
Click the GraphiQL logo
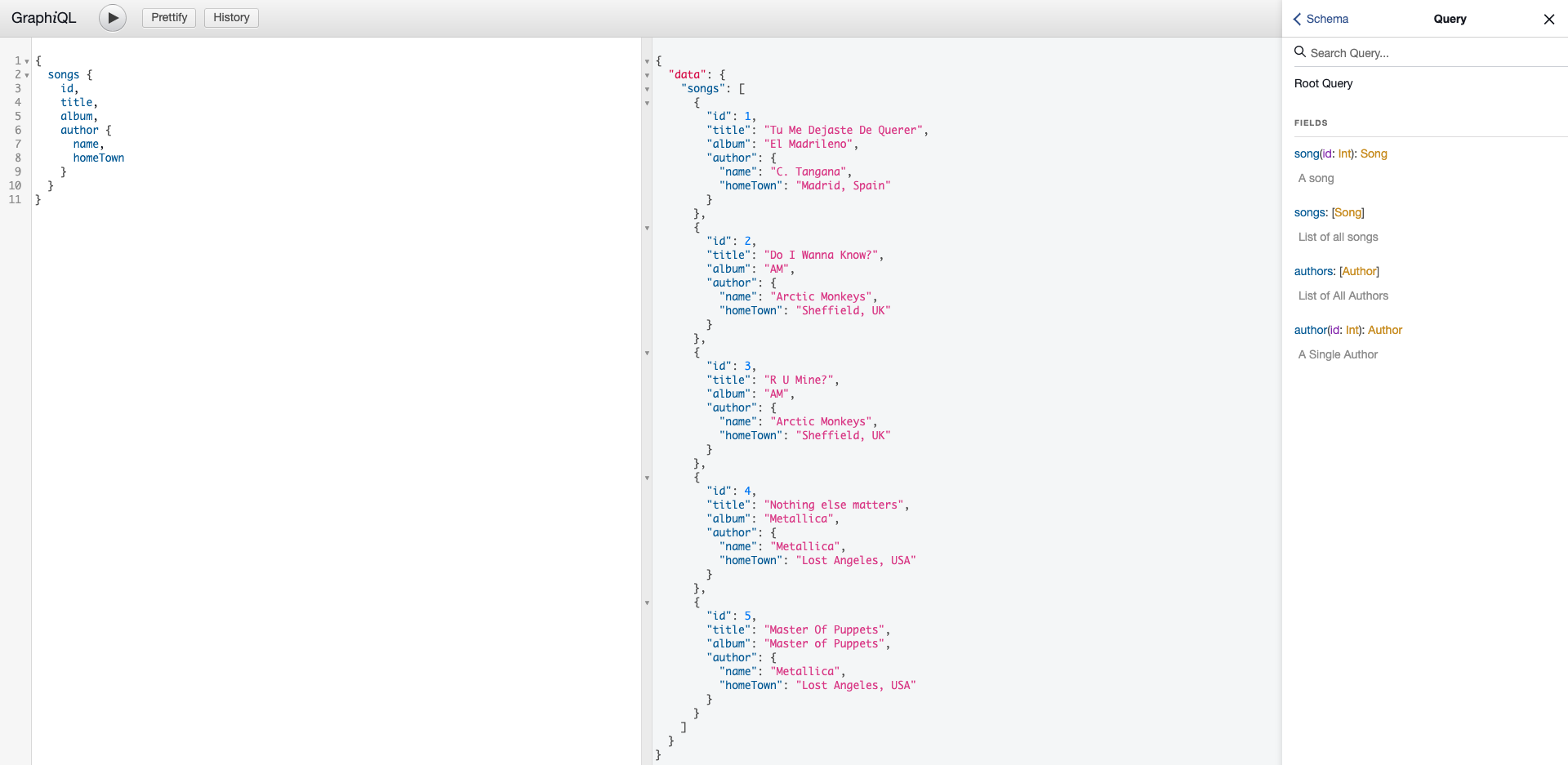coord(42,17)
